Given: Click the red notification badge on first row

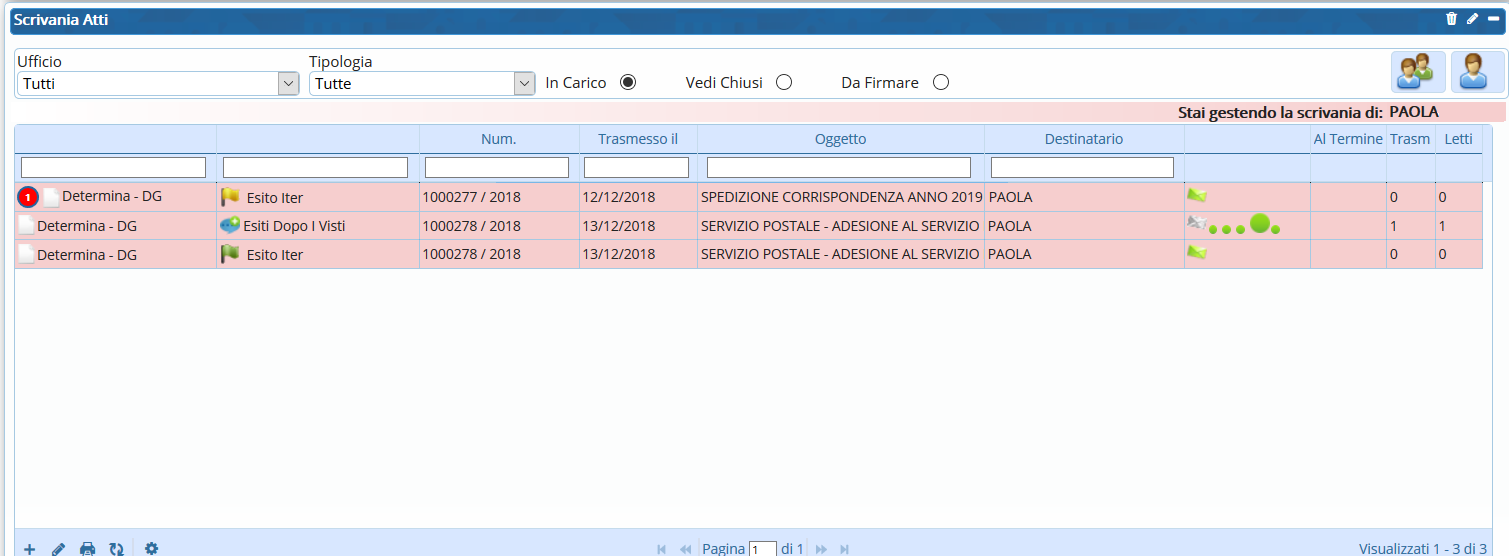Looking at the screenshot, I should coord(28,198).
